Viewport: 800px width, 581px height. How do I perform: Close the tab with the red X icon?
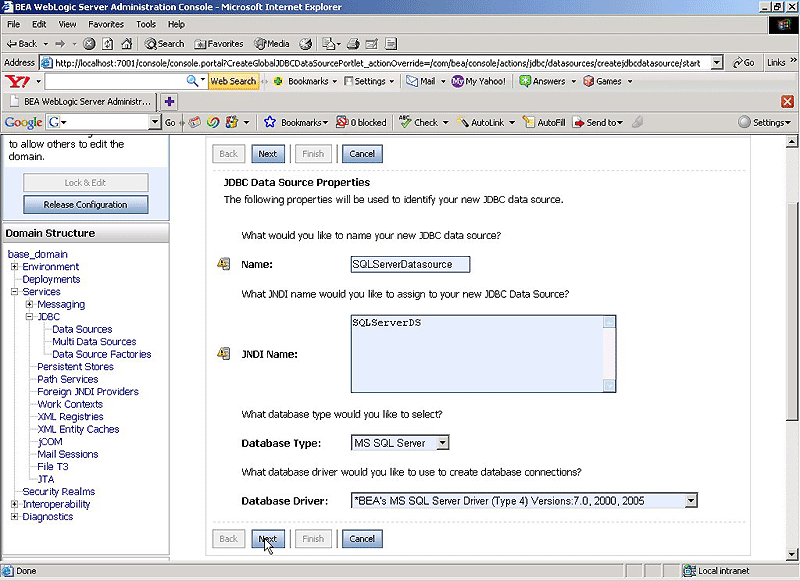tap(787, 102)
